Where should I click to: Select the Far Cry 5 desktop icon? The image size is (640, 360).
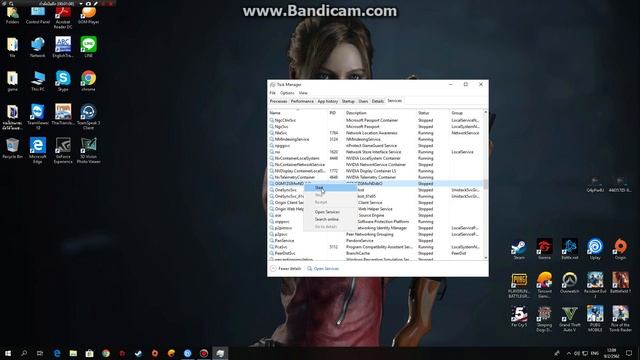click(x=519, y=317)
